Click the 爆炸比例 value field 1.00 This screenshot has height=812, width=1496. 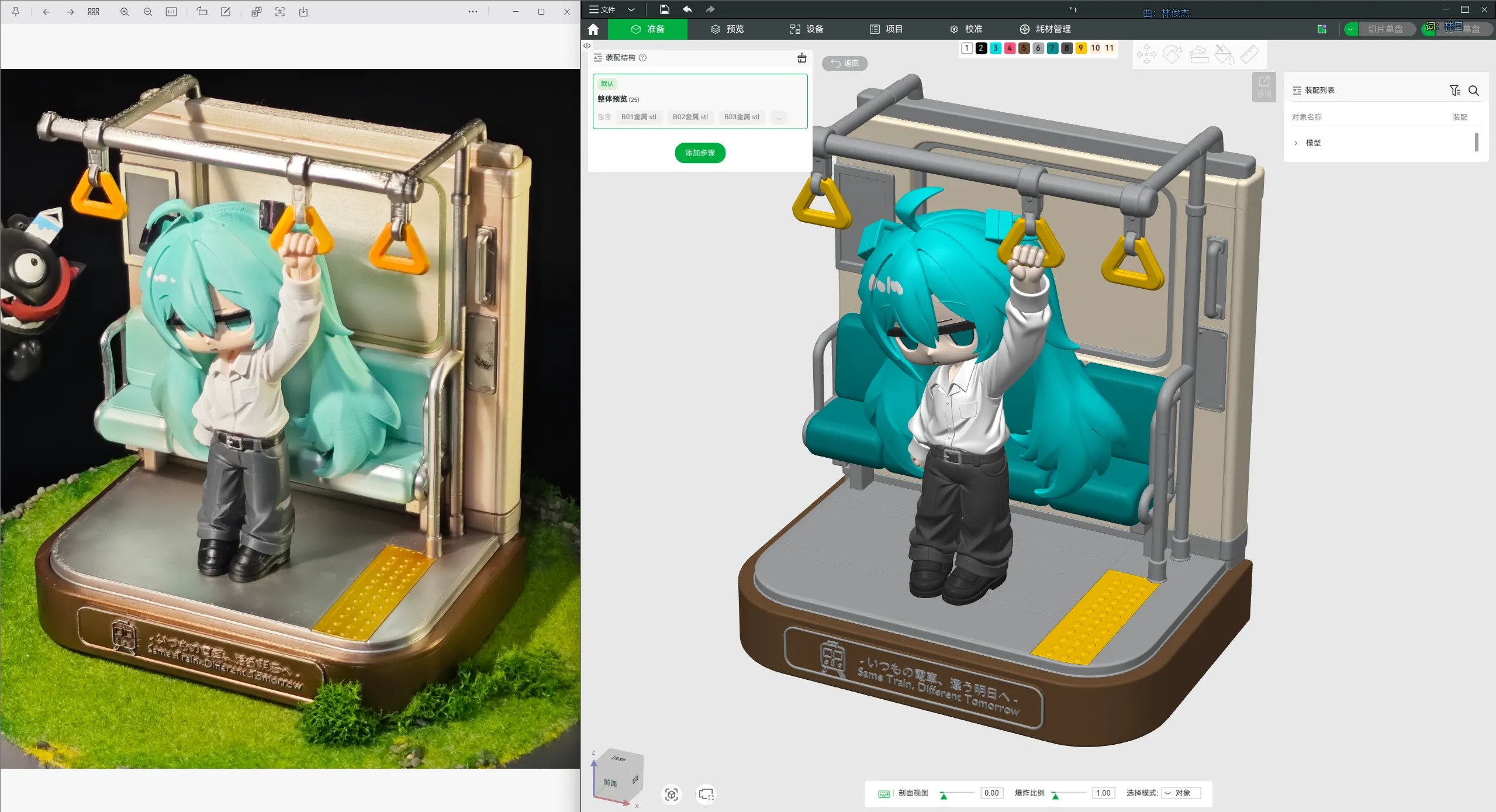tap(1103, 793)
